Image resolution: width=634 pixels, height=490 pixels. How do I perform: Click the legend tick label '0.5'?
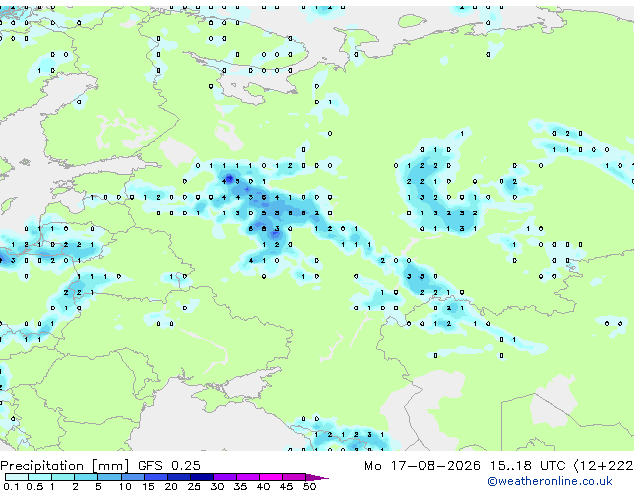pos(34,486)
